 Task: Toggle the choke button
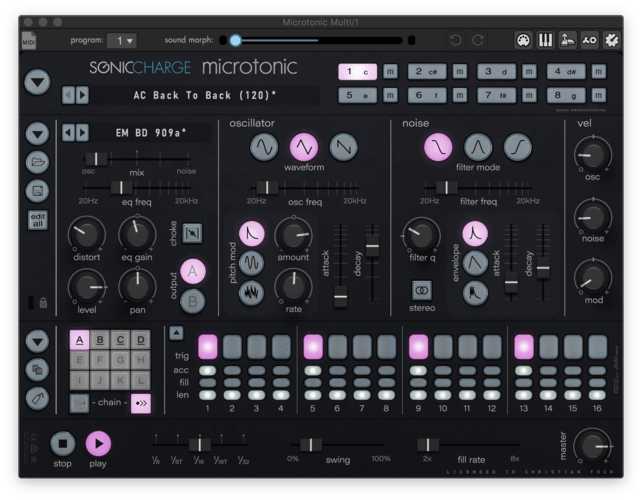point(192,233)
